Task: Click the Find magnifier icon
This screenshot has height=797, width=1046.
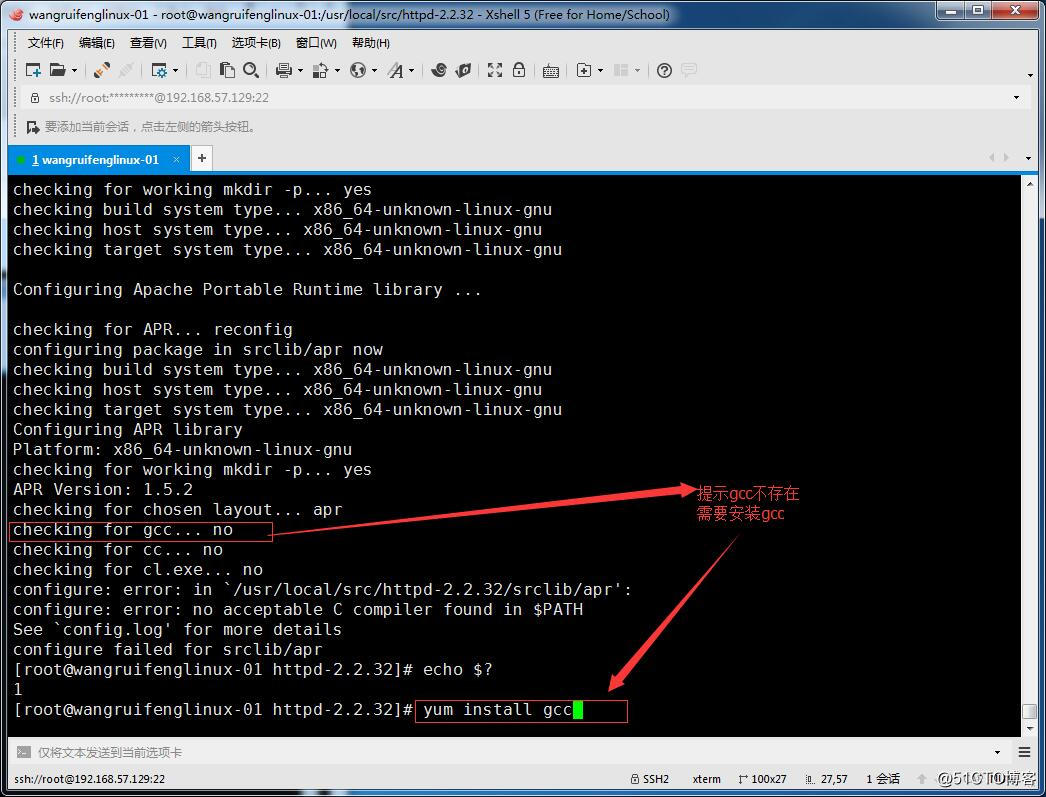Action: 251,70
